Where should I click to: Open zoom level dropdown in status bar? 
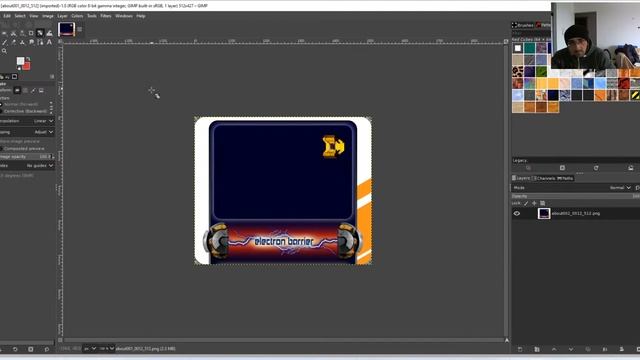click(107, 349)
